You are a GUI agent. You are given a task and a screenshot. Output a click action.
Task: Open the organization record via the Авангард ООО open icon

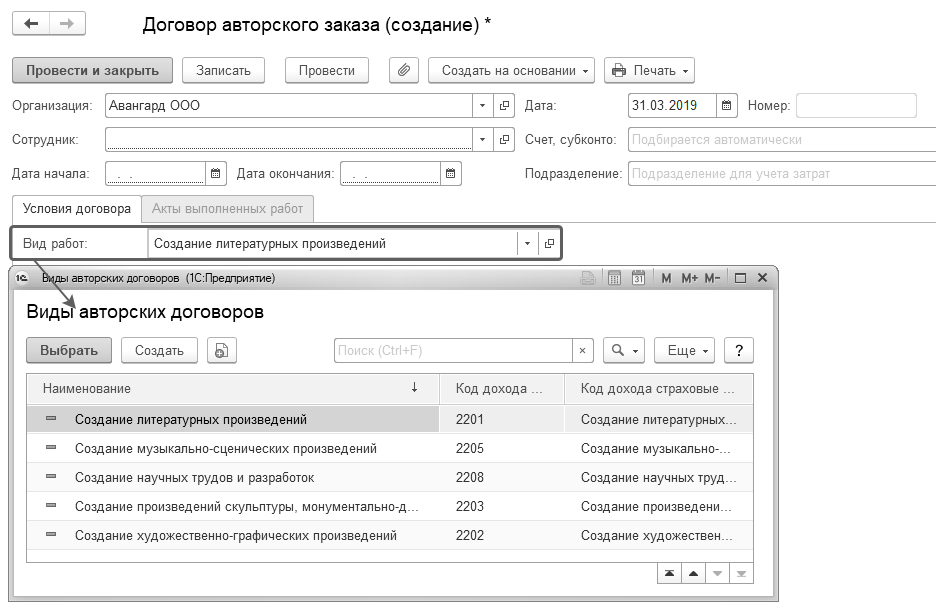coord(504,106)
